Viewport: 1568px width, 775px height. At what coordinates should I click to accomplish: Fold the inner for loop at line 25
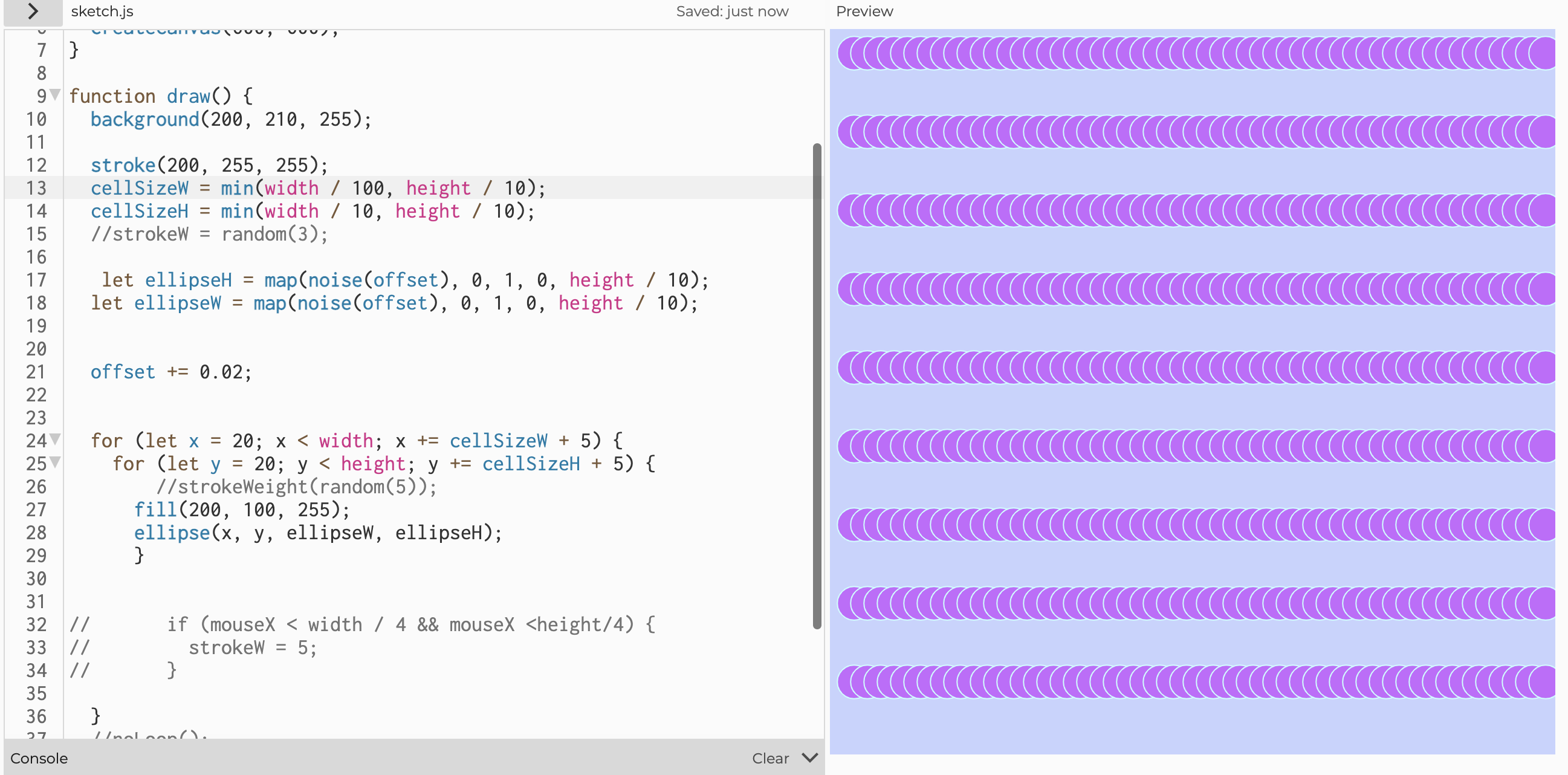(56, 462)
